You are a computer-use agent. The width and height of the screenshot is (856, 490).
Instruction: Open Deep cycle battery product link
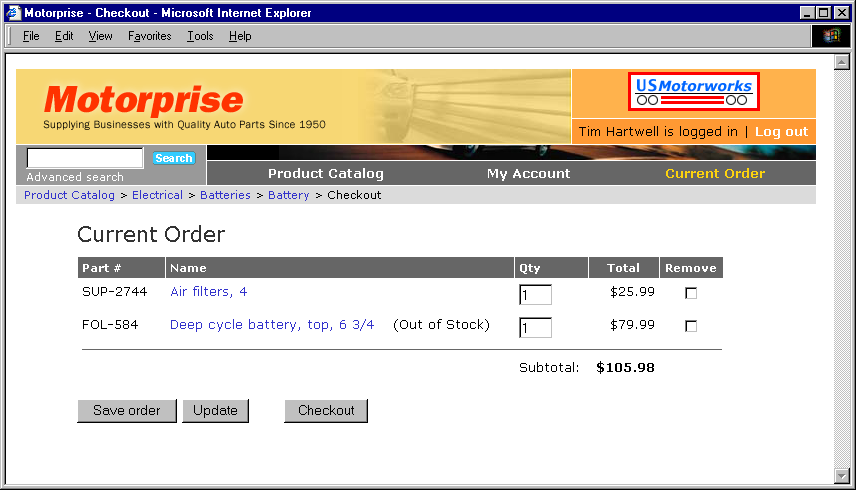(x=272, y=325)
